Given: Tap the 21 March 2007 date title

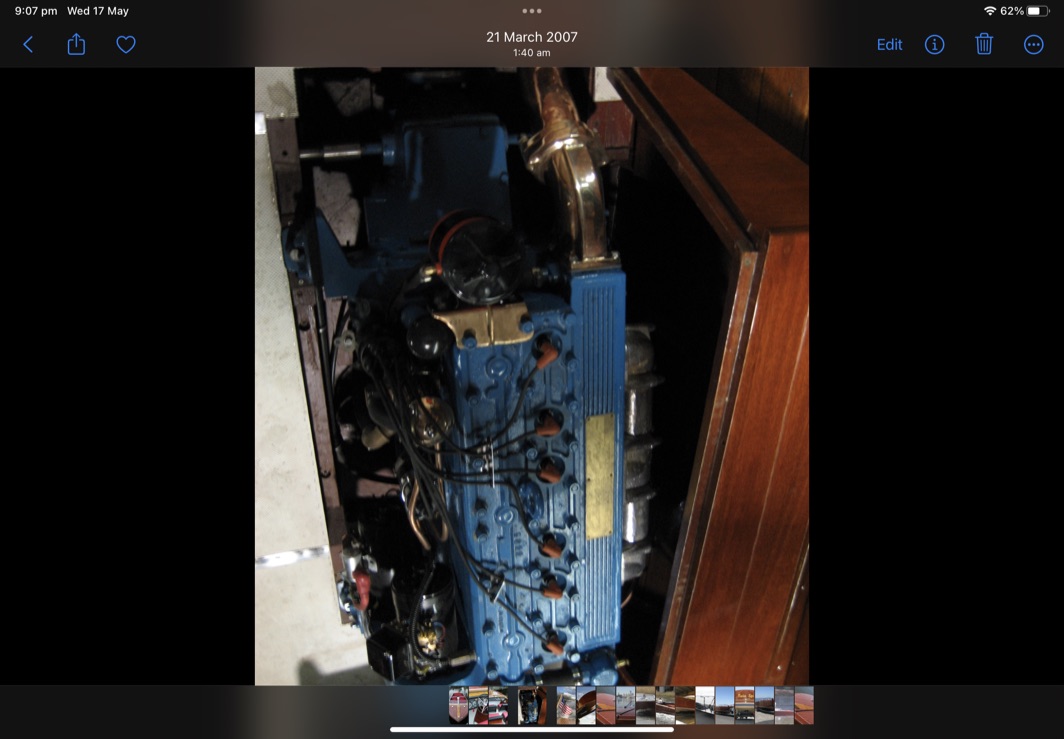Looking at the screenshot, I should [532, 37].
